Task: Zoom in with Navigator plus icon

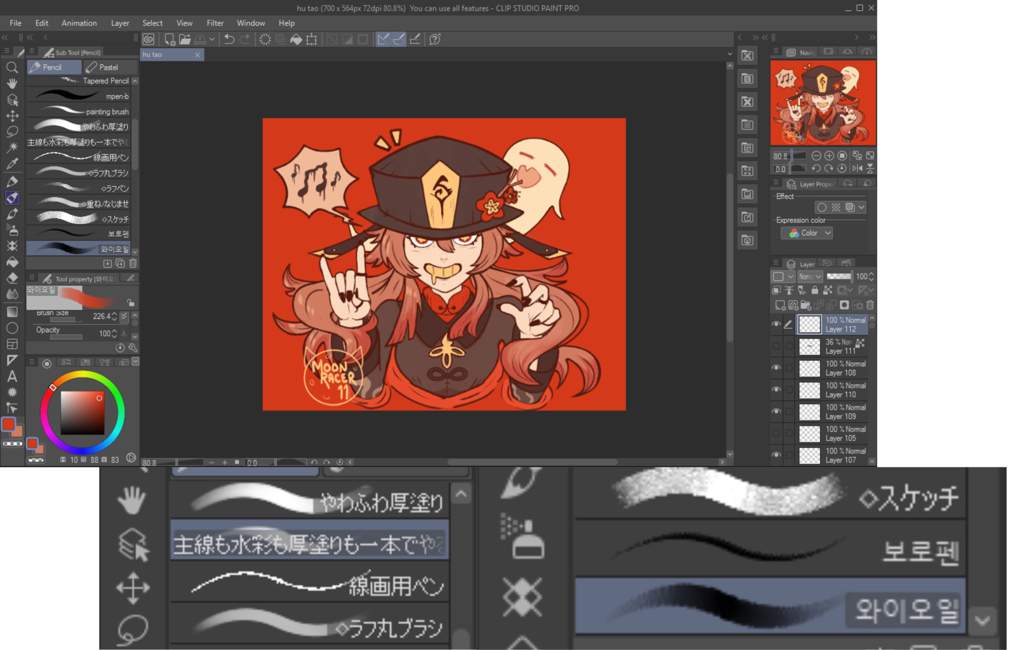Action: click(829, 155)
